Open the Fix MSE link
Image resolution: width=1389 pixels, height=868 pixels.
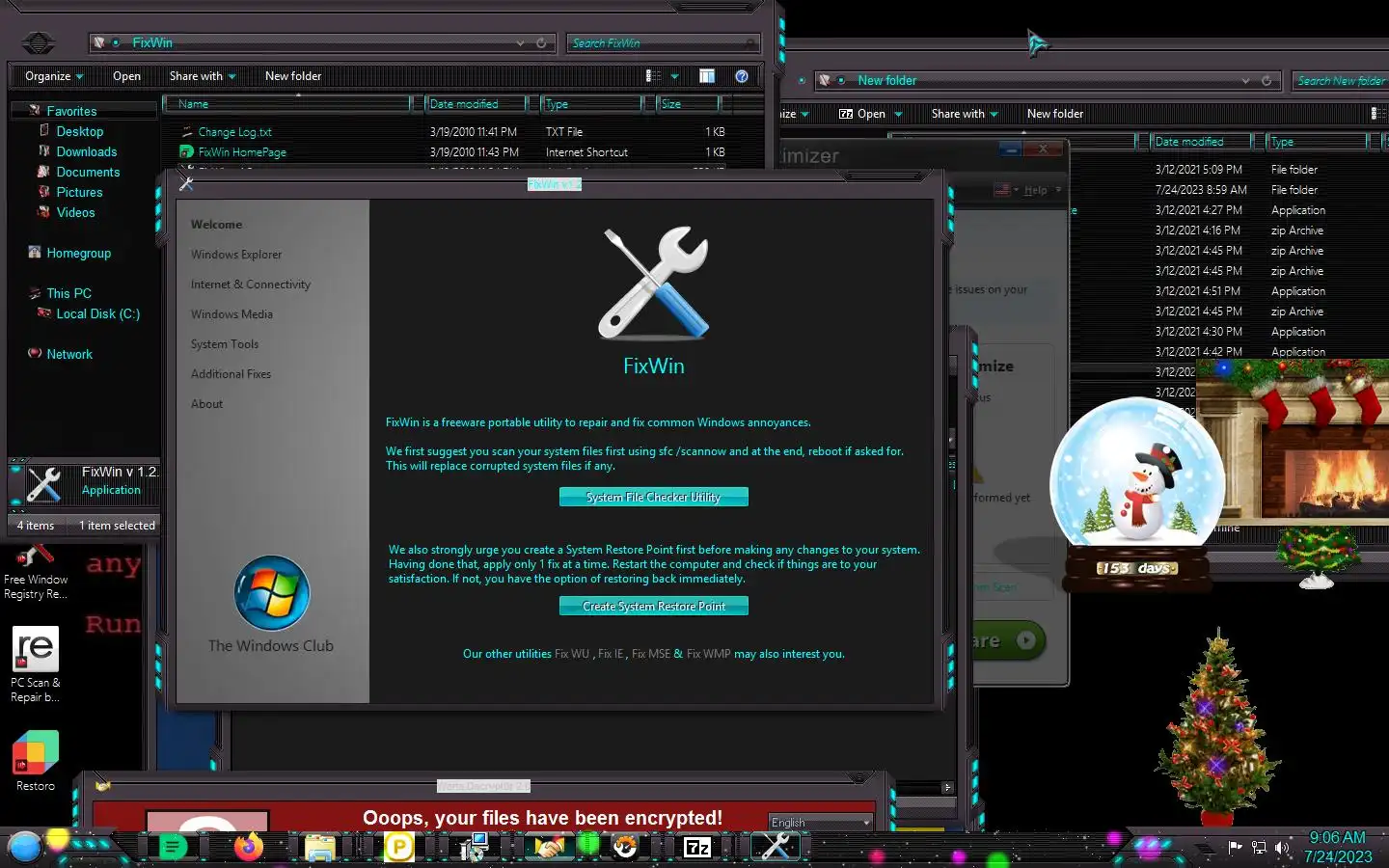coord(651,654)
